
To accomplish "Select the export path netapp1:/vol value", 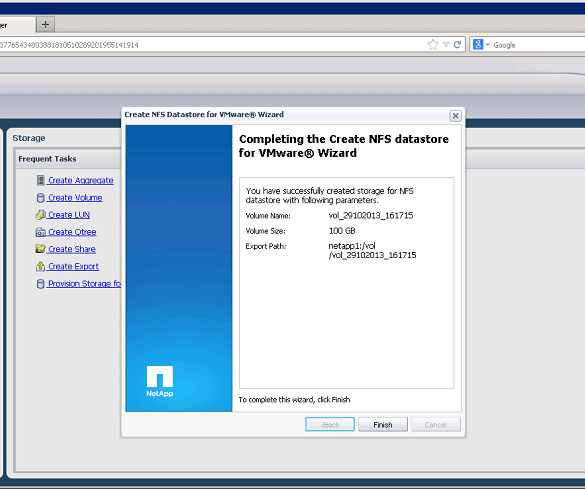I will (372, 251).
